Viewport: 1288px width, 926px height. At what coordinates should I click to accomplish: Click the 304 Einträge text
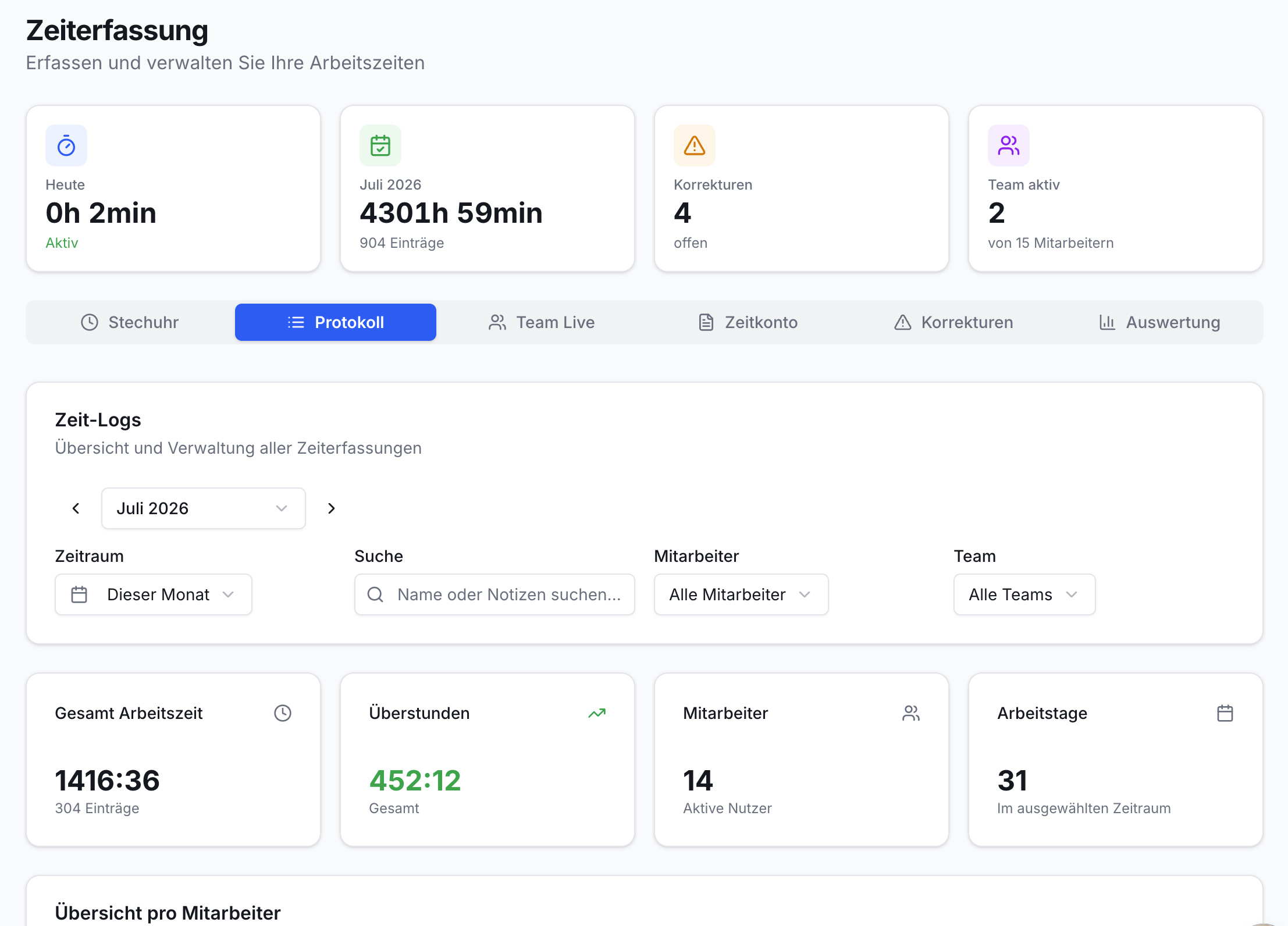point(97,809)
